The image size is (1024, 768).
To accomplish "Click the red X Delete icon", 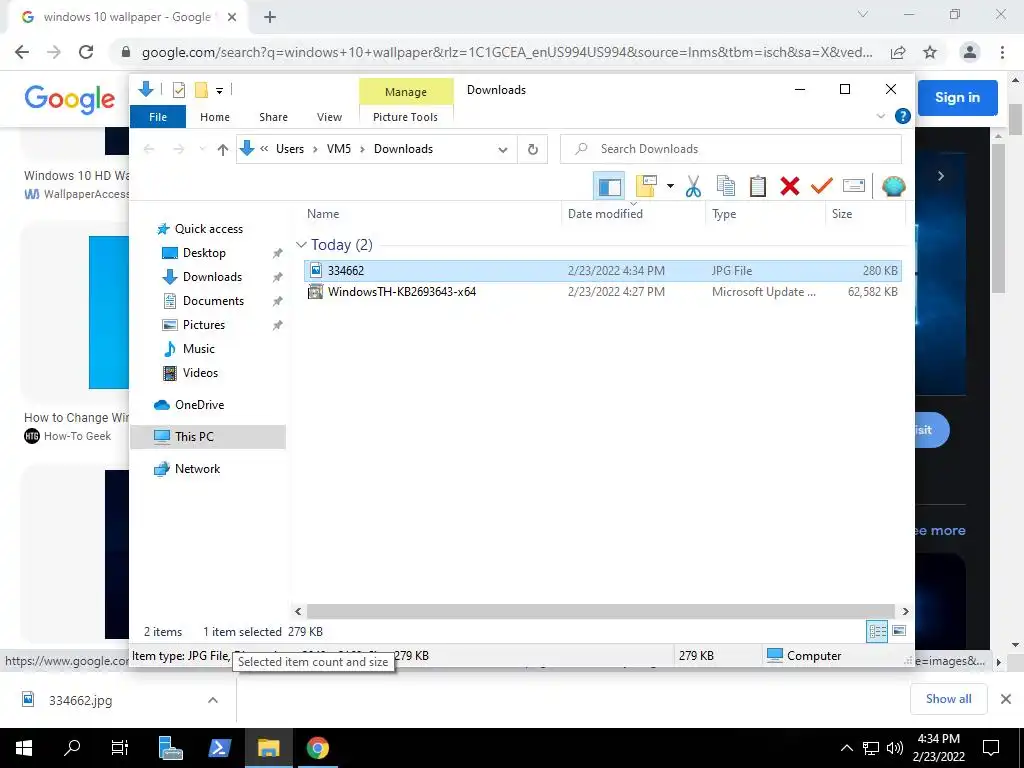I will point(790,186).
